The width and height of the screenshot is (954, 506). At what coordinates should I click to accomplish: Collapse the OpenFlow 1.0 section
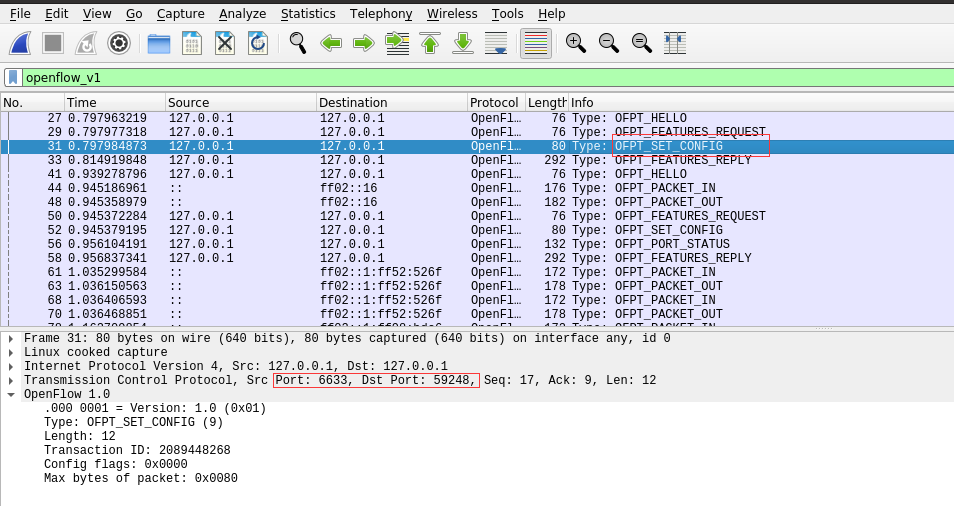[x=11, y=394]
